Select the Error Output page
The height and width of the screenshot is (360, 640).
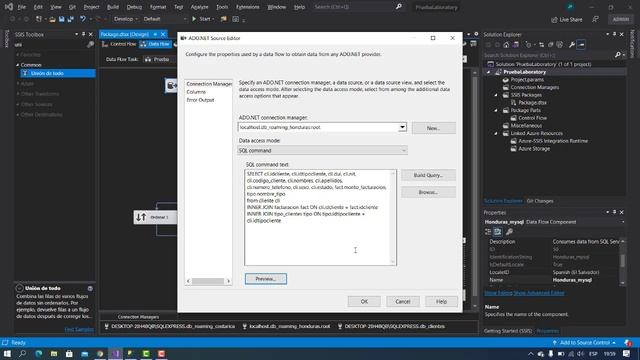point(200,100)
